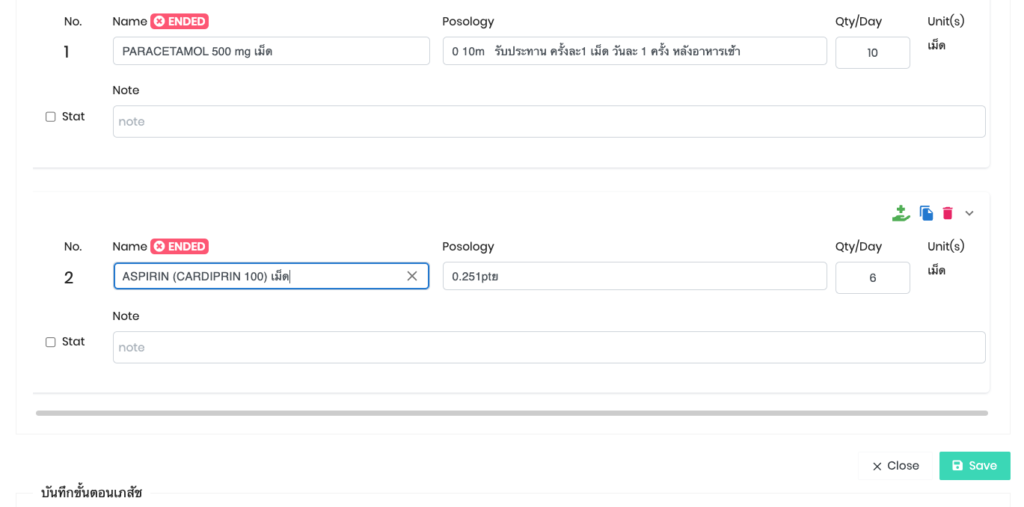This screenshot has height=507, width=1024.
Task: Click the Note field under PARACETAMOL
Action: (x=548, y=122)
